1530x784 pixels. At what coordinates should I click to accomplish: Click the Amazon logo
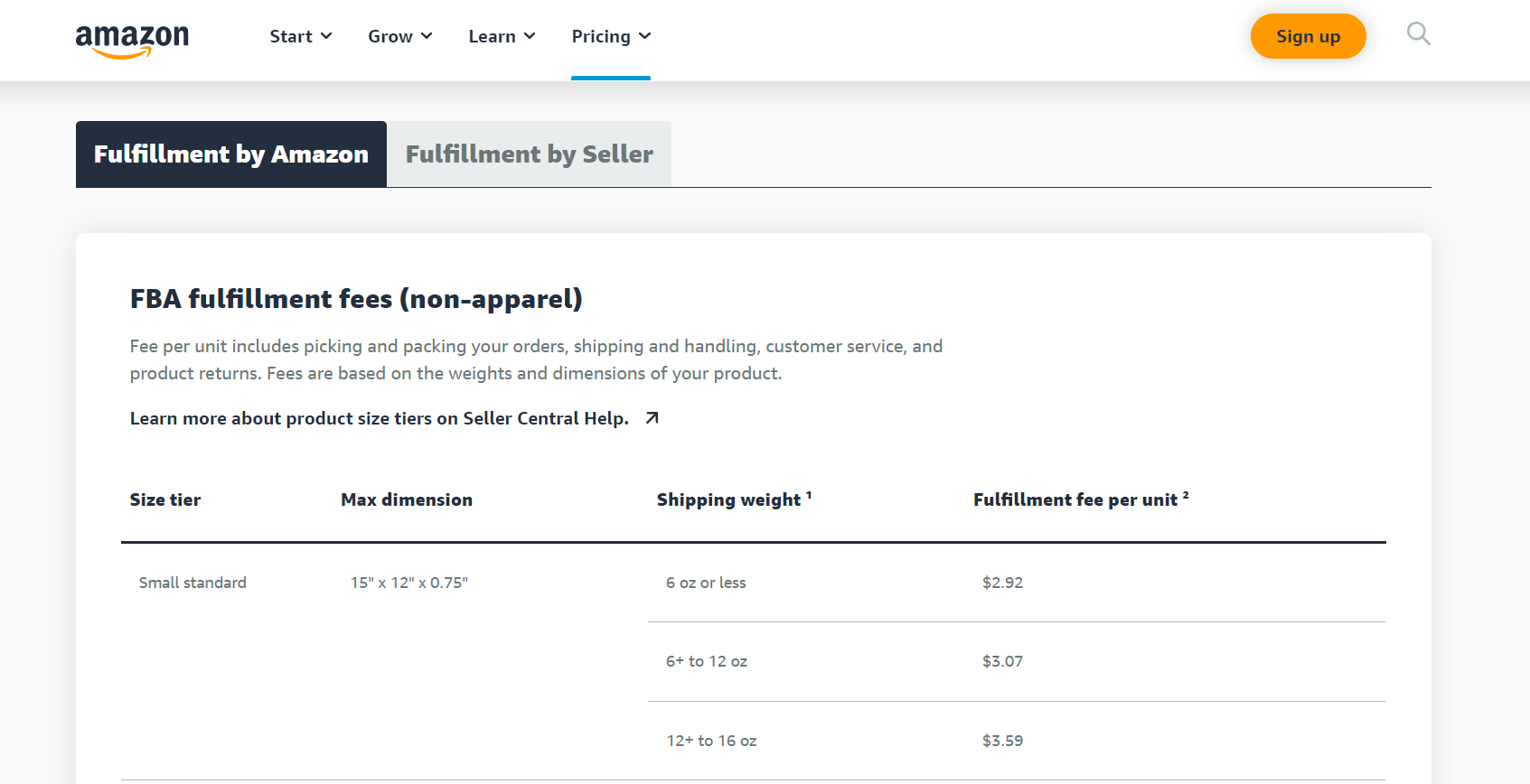132,40
